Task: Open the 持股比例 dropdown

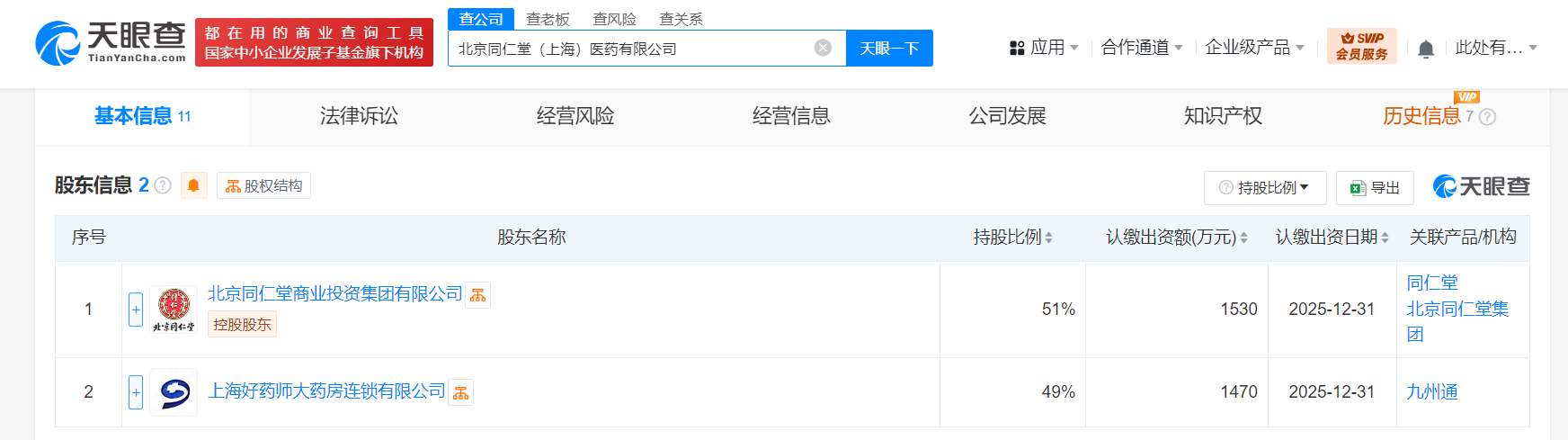Action: click(x=1265, y=188)
